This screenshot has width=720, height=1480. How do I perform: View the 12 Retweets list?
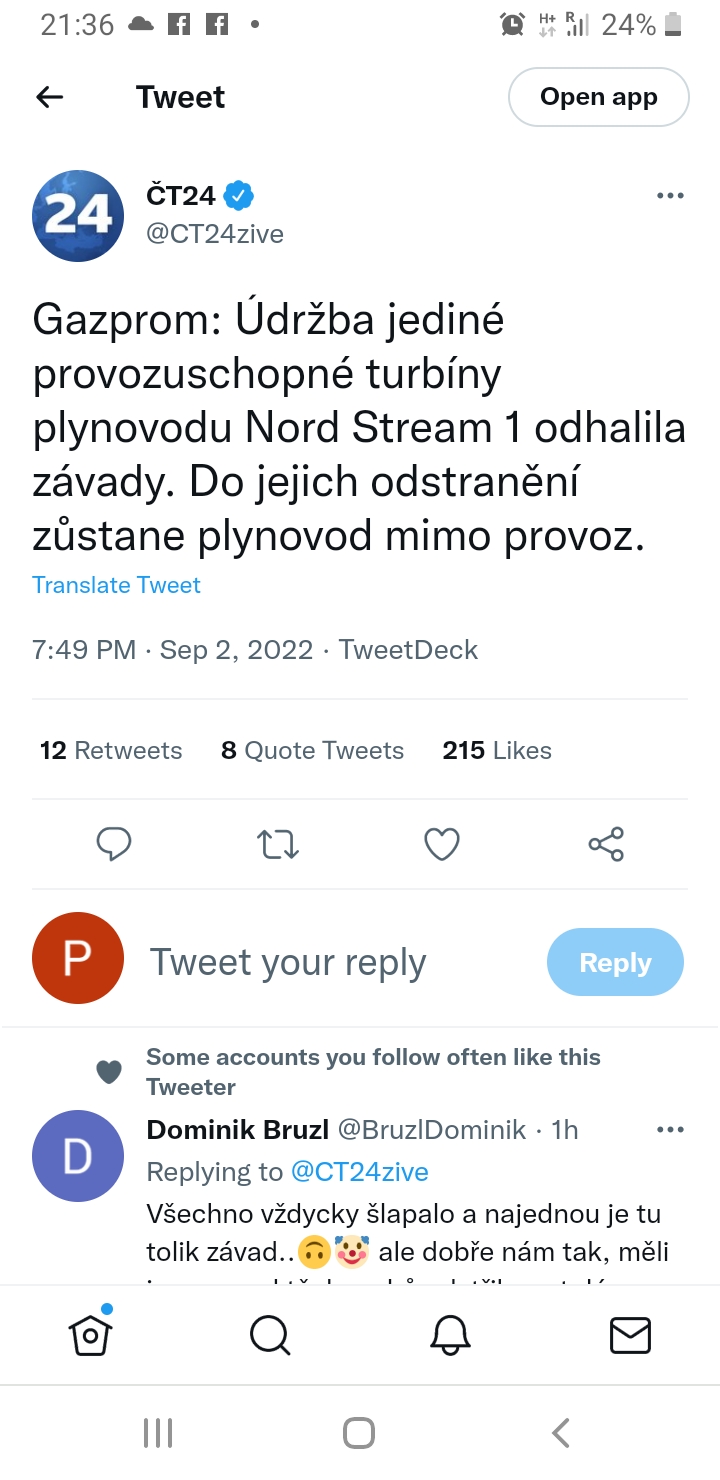(x=111, y=751)
